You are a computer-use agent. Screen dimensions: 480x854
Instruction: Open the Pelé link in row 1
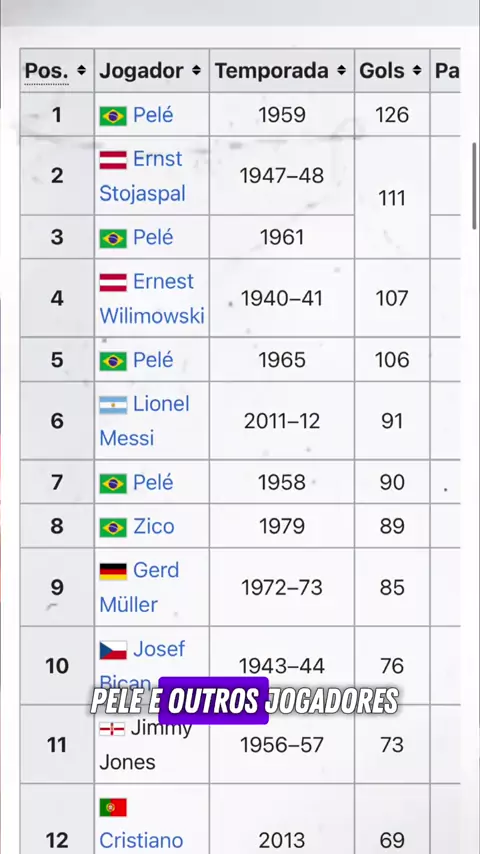(x=153, y=115)
